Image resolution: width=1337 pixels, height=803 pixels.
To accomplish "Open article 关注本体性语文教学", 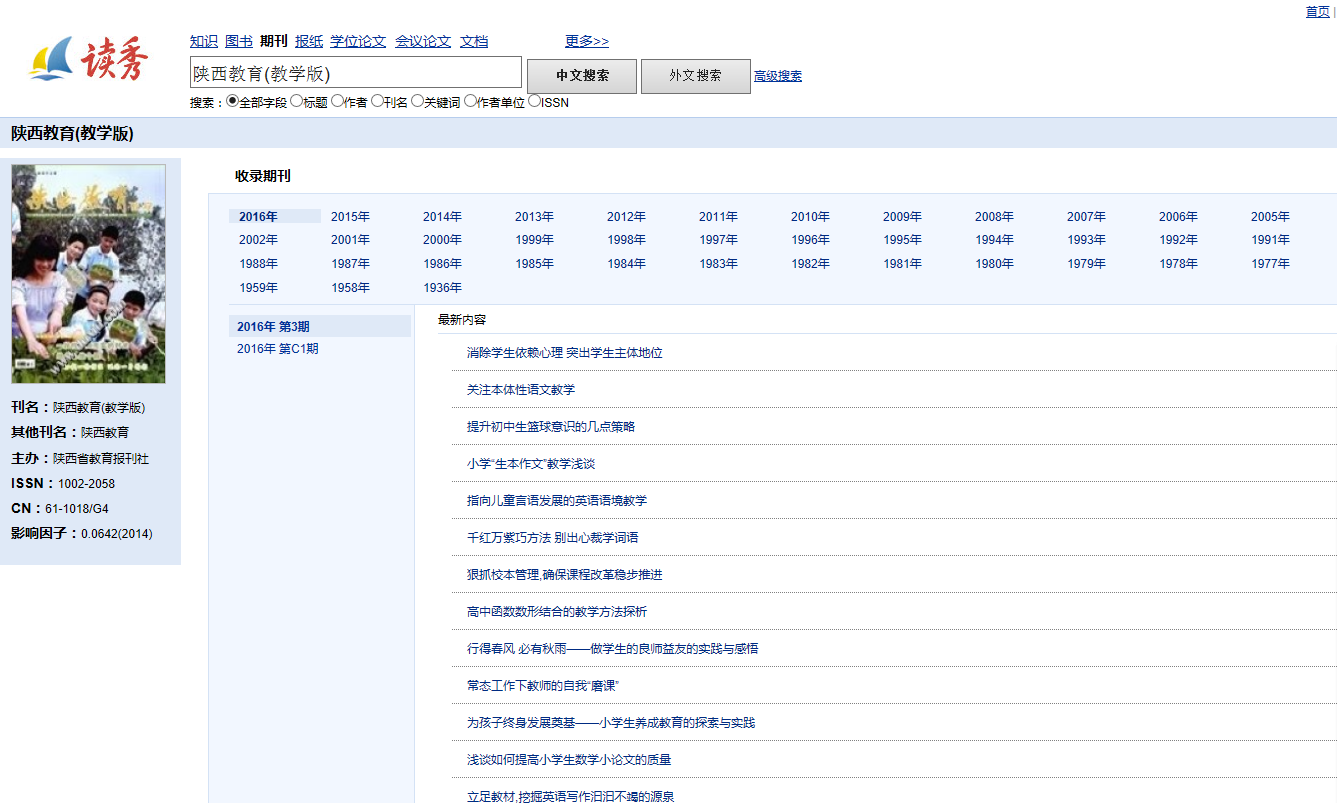I will (520, 390).
